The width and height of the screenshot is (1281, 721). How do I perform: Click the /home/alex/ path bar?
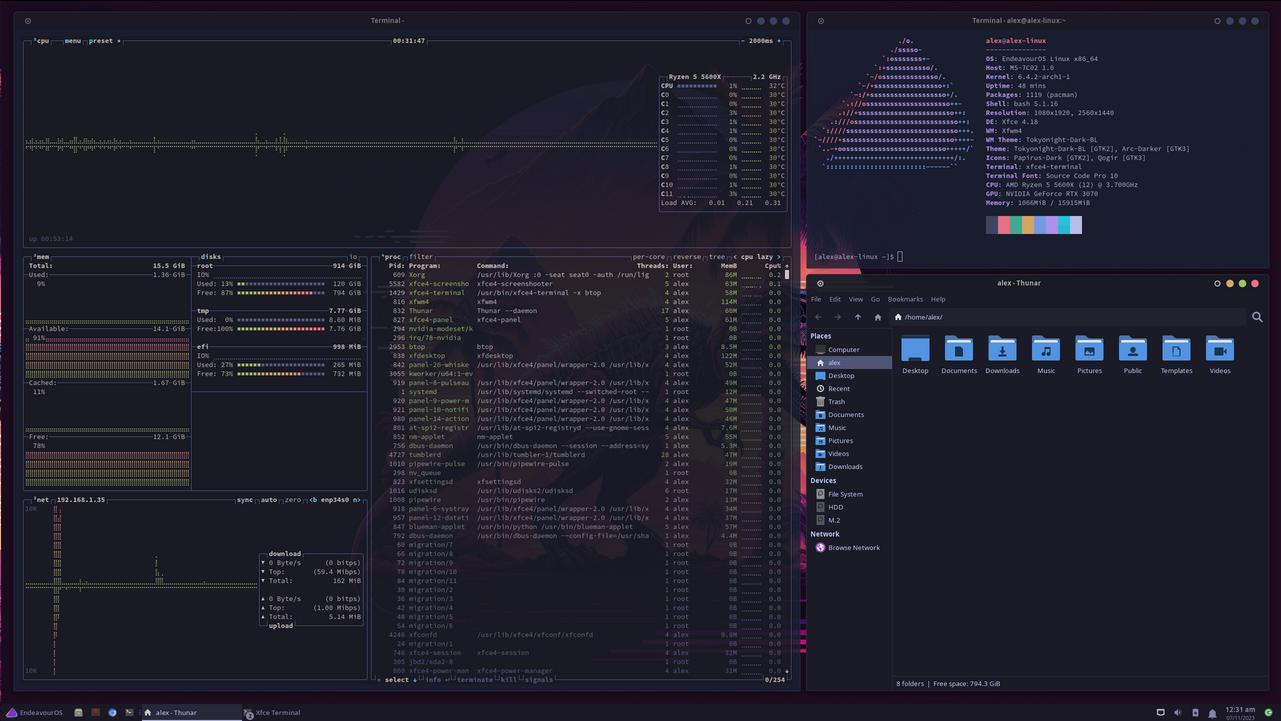coord(1065,317)
